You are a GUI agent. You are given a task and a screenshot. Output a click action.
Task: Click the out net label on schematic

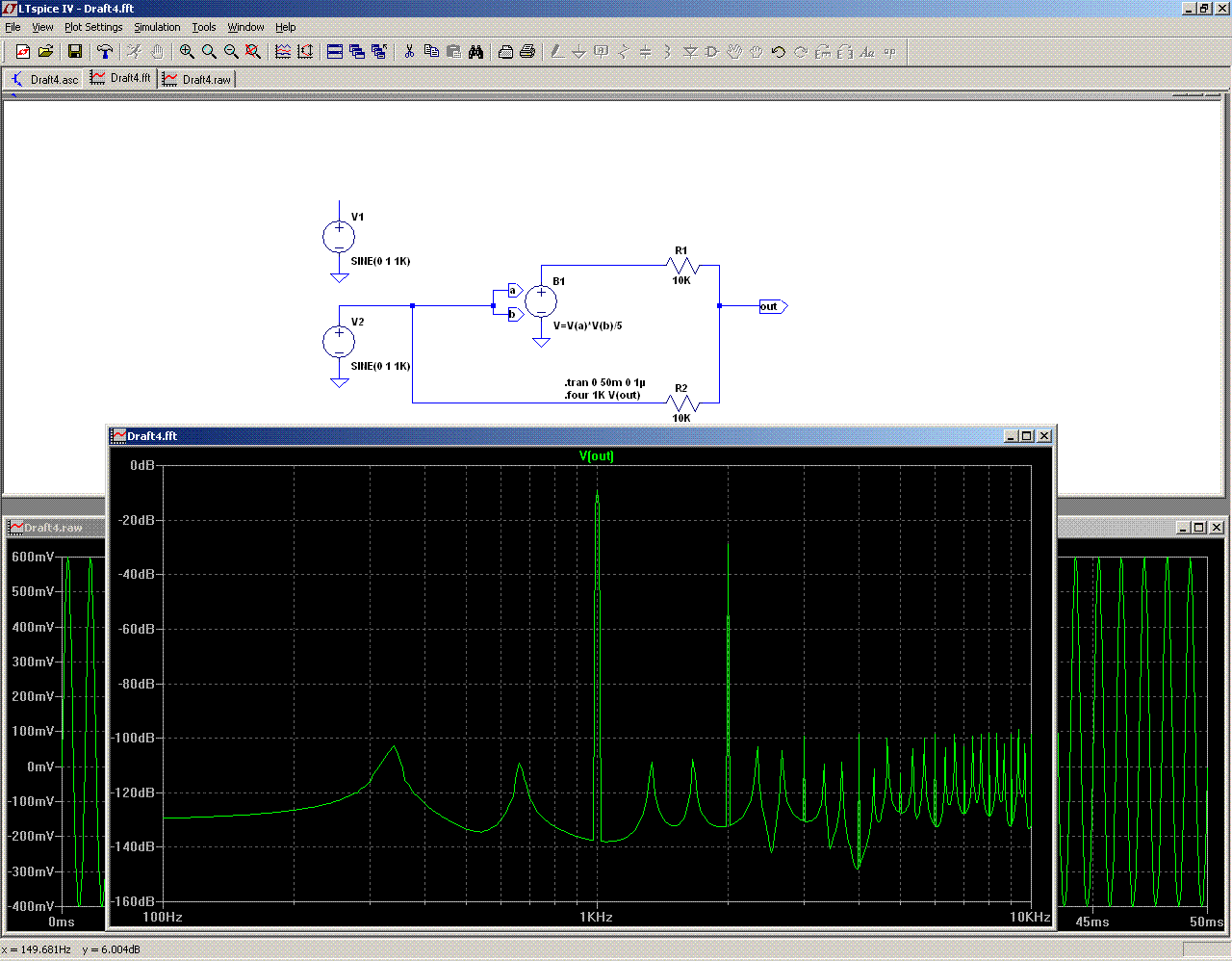pos(773,306)
